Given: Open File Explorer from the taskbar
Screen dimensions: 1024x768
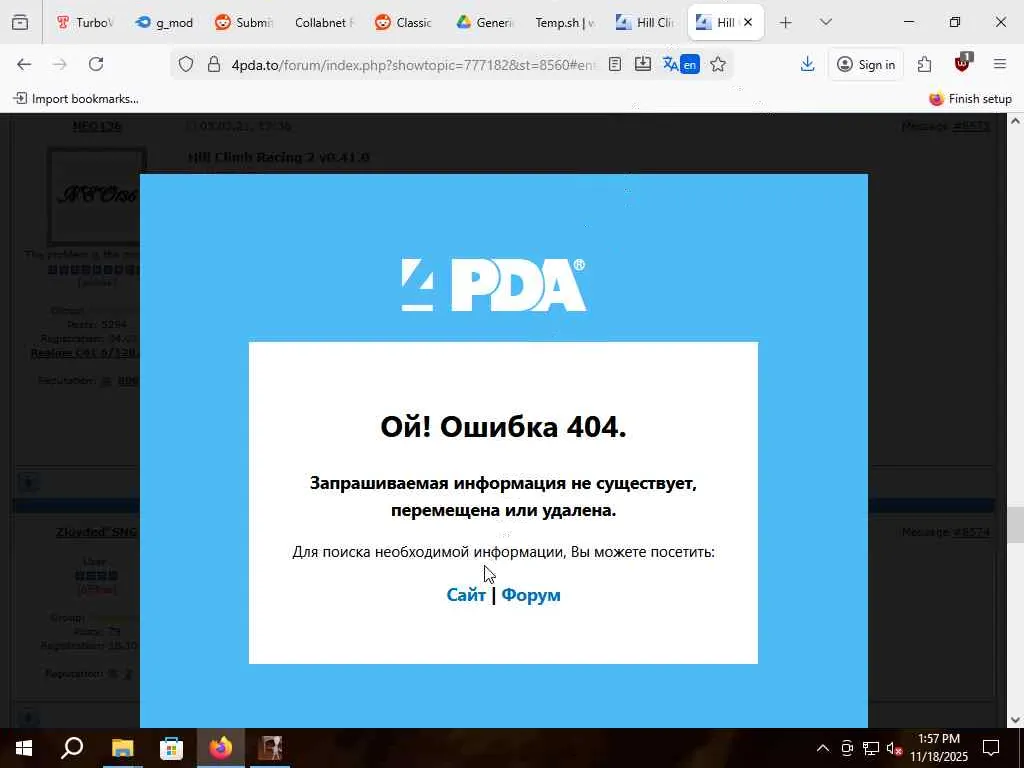Looking at the screenshot, I should 122,748.
